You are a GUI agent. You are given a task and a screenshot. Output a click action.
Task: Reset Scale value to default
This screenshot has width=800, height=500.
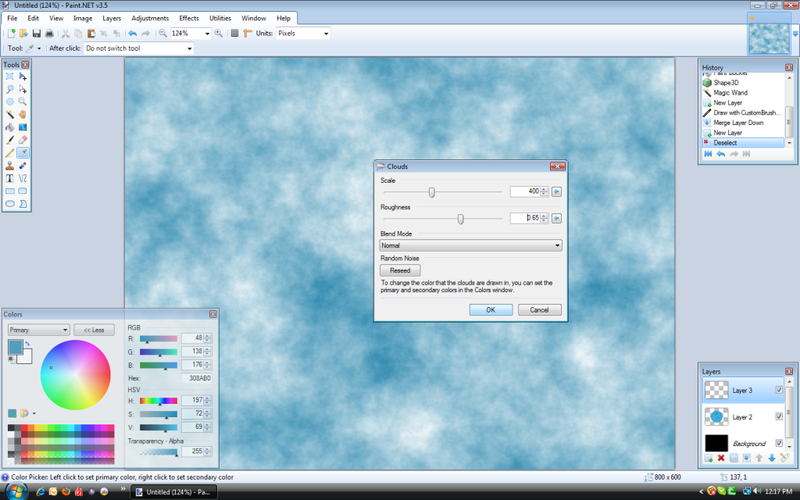coord(557,191)
